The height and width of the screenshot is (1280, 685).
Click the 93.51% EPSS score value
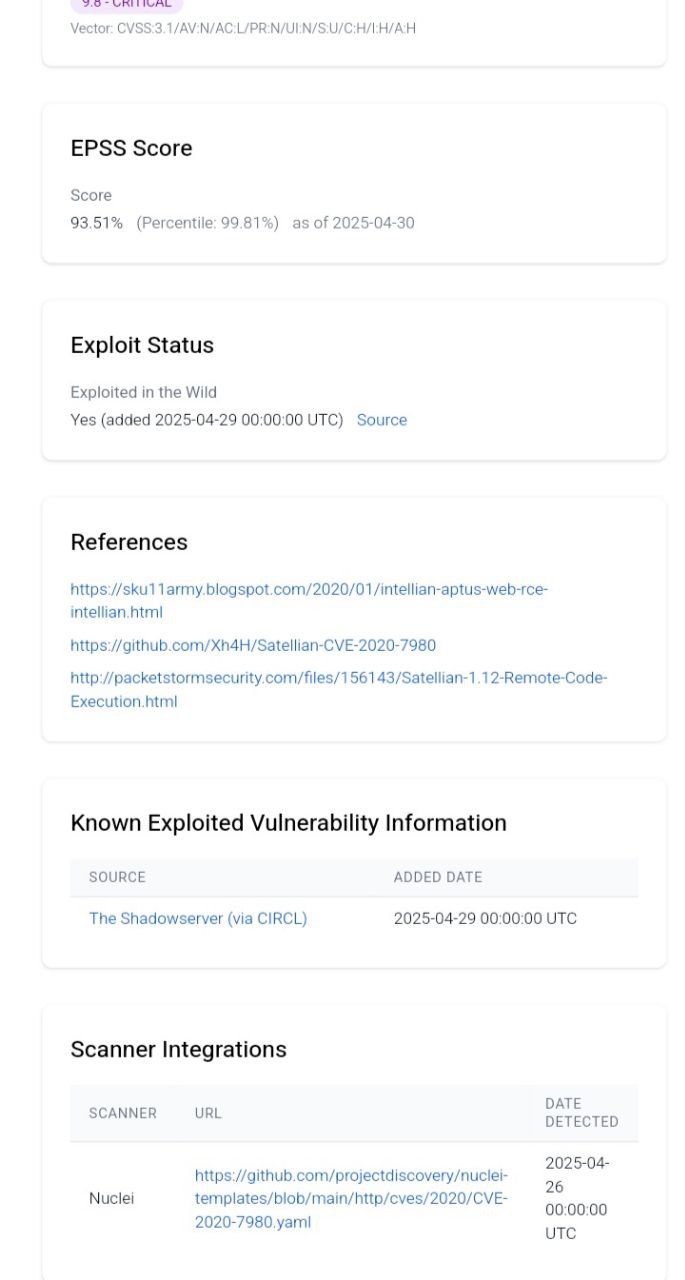tap(96, 223)
